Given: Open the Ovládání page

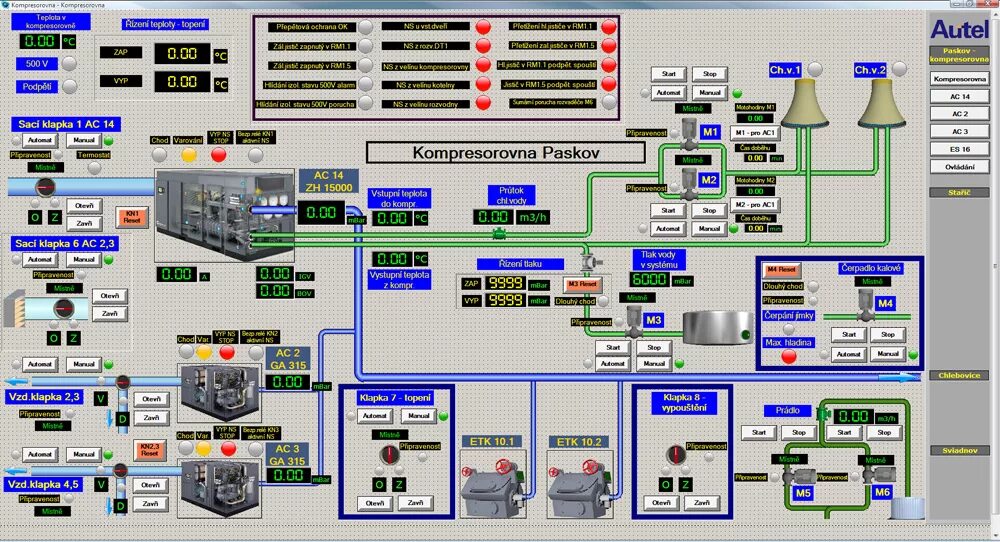Looking at the screenshot, I should pos(959,166).
